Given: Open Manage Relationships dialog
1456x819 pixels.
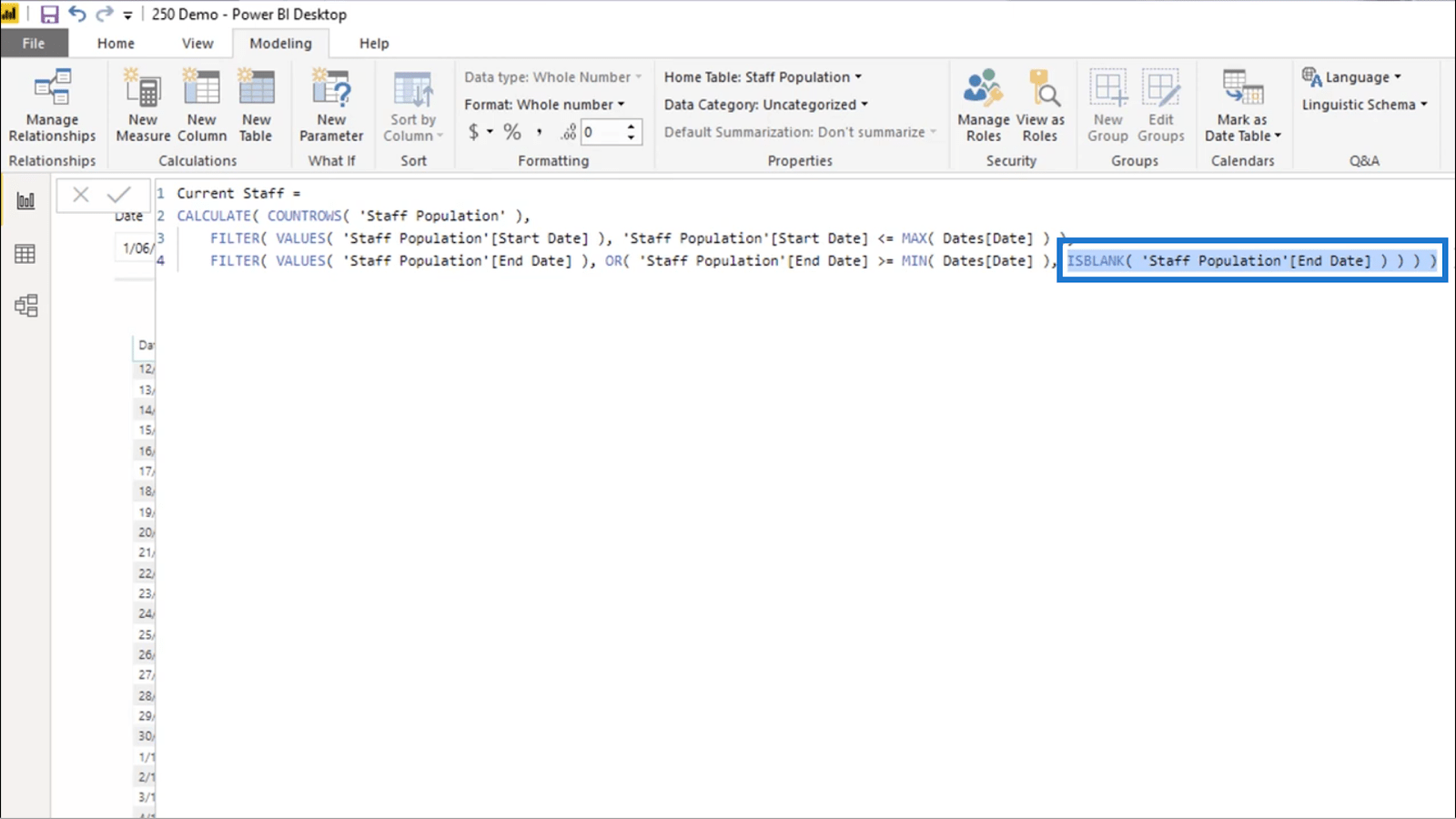Looking at the screenshot, I should (53, 106).
